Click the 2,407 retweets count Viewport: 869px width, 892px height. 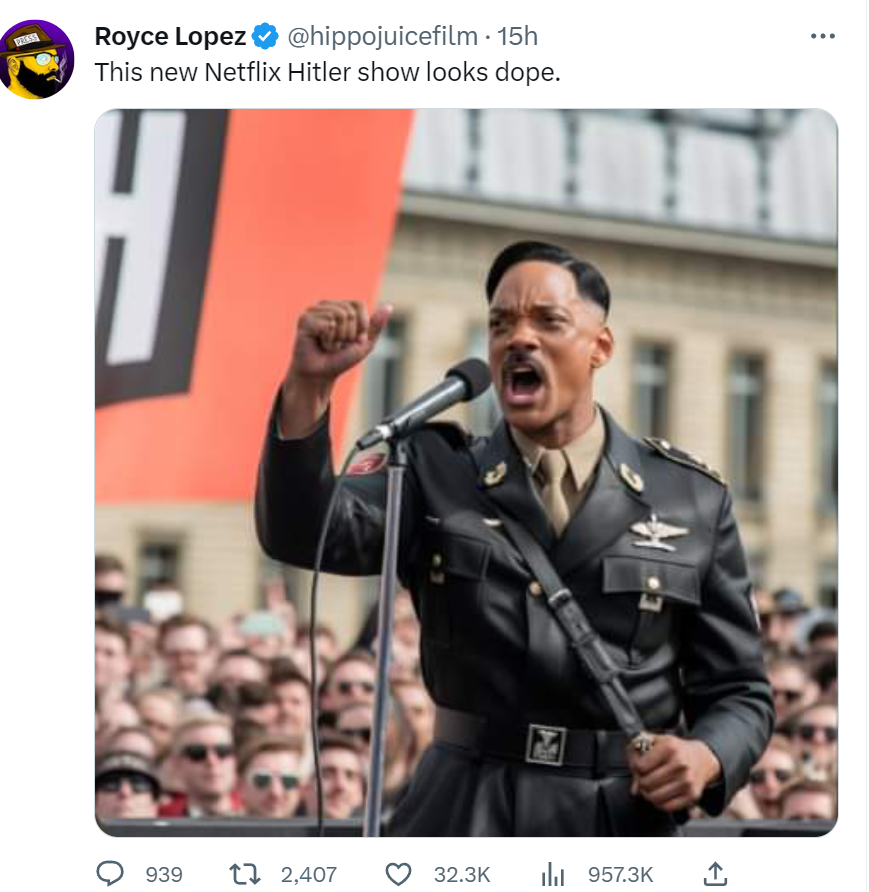coord(308,874)
